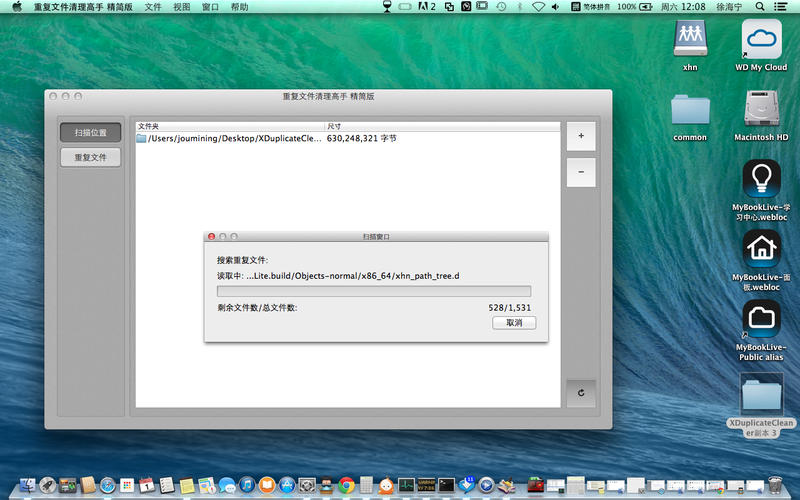The image size is (800, 500).
Task: Click the minus button to remove the folder
Action: click(581, 172)
